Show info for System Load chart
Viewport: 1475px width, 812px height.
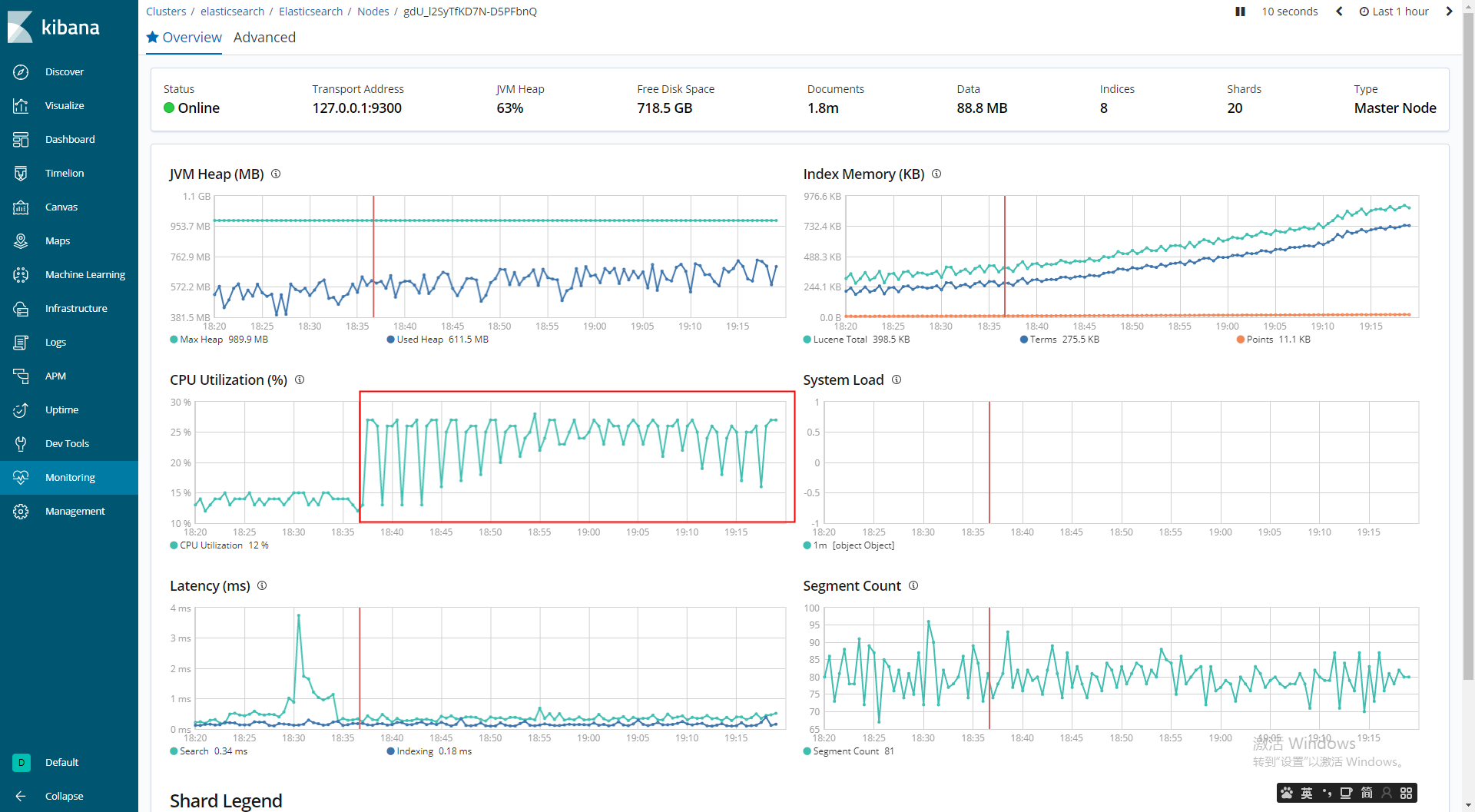[x=897, y=379]
